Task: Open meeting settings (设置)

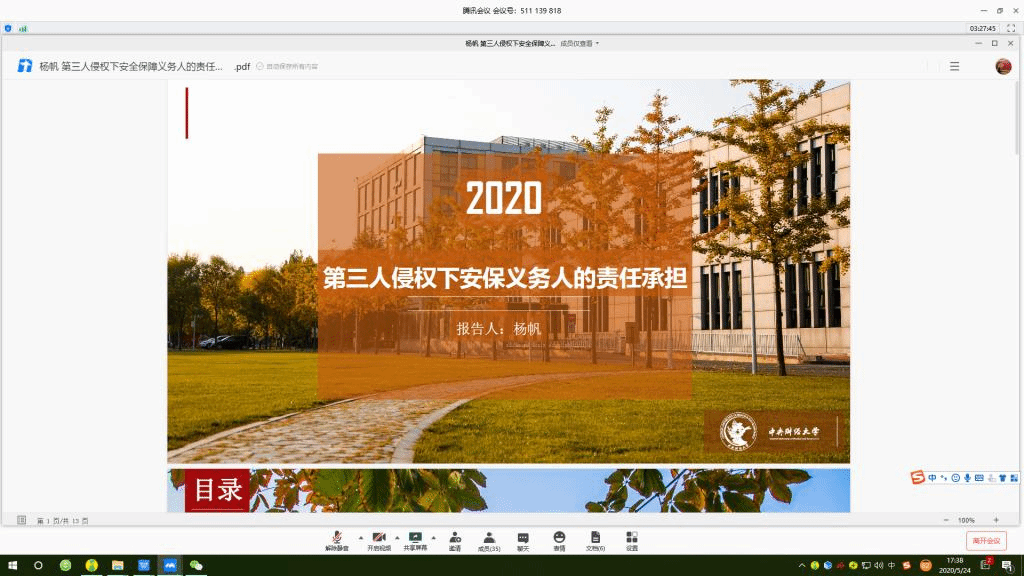Action: (x=632, y=540)
